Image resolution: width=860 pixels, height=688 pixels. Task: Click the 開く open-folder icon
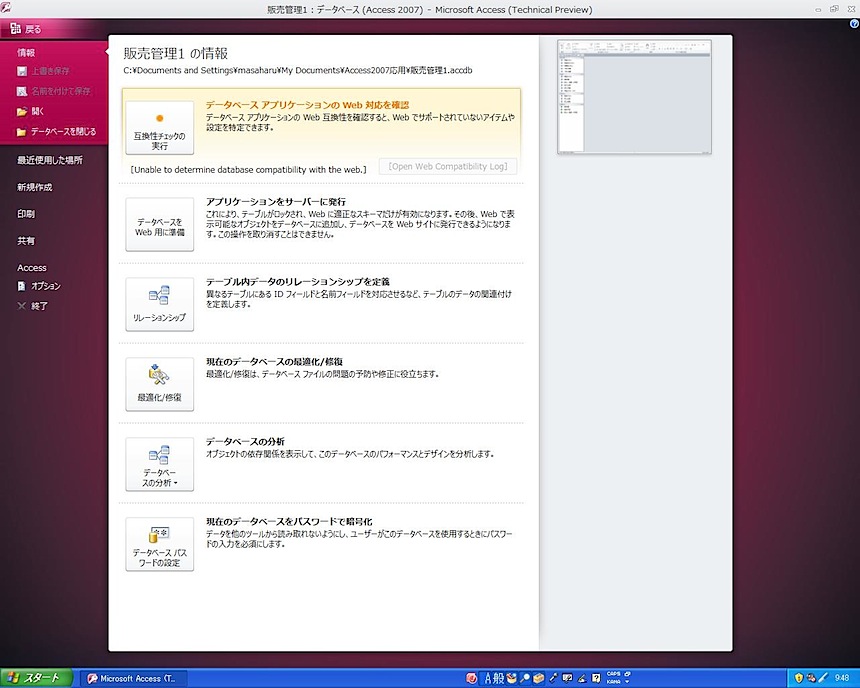[22, 111]
